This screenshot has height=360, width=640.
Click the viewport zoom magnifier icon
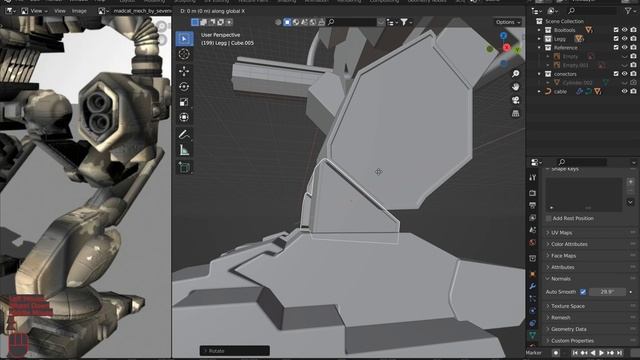pyautogui.click(x=516, y=73)
